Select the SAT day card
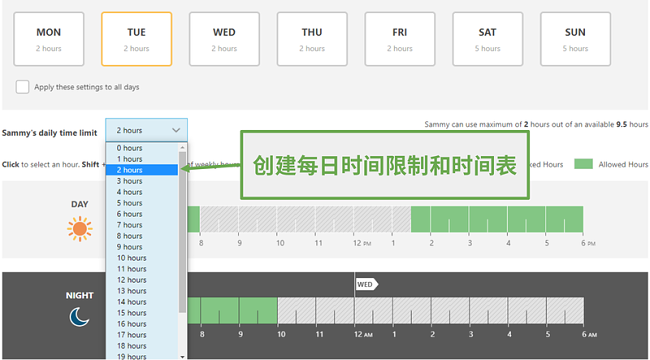650x360 pixels. 488,39
